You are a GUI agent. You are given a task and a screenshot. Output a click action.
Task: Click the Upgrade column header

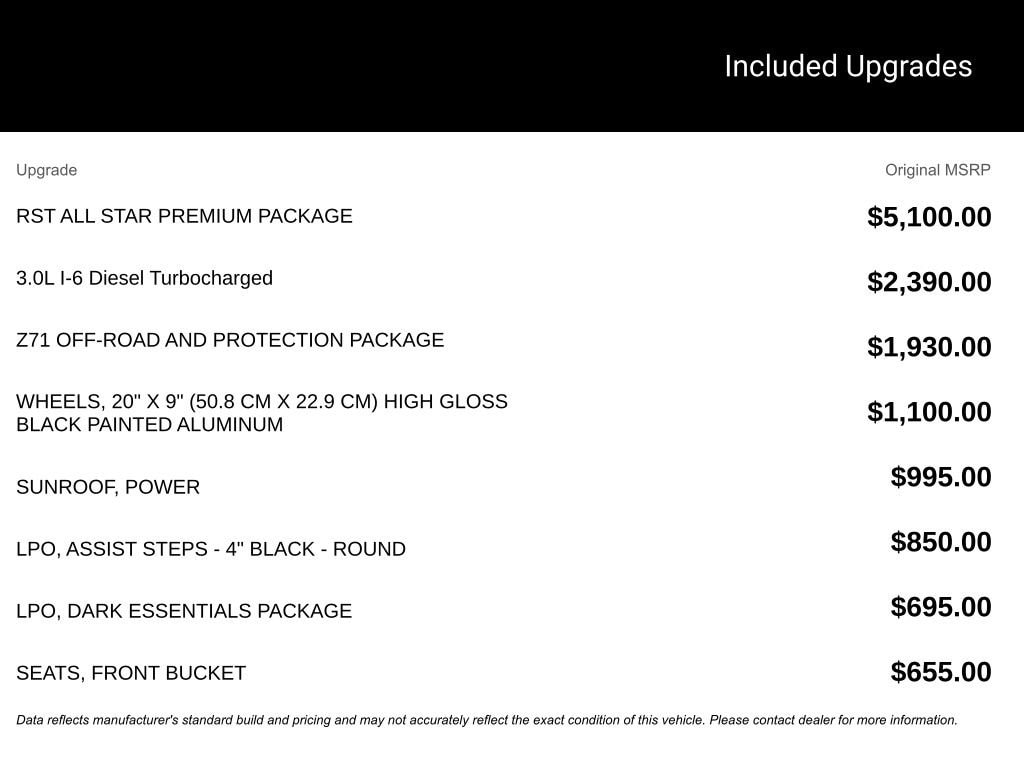click(46, 170)
